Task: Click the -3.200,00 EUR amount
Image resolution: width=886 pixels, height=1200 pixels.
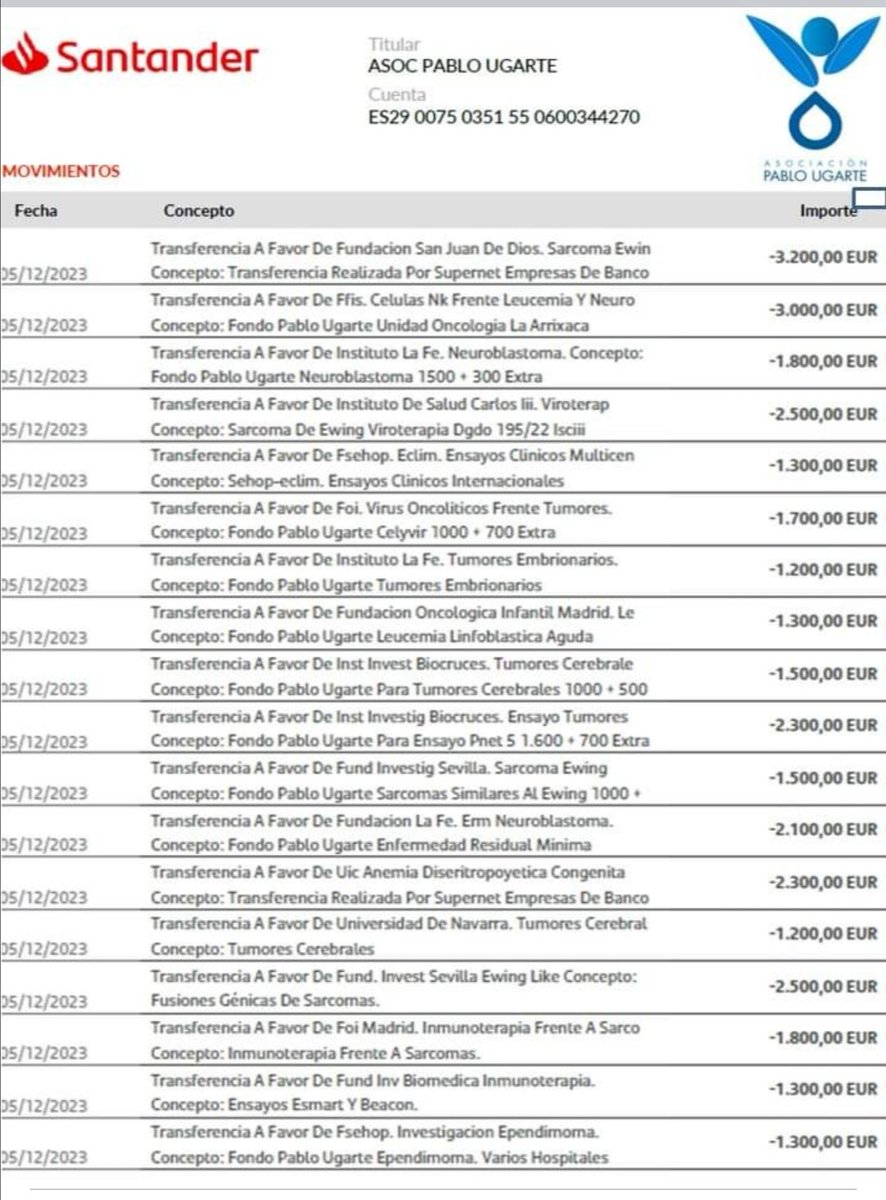Action: pyautogui.click(x=822, y=258)
